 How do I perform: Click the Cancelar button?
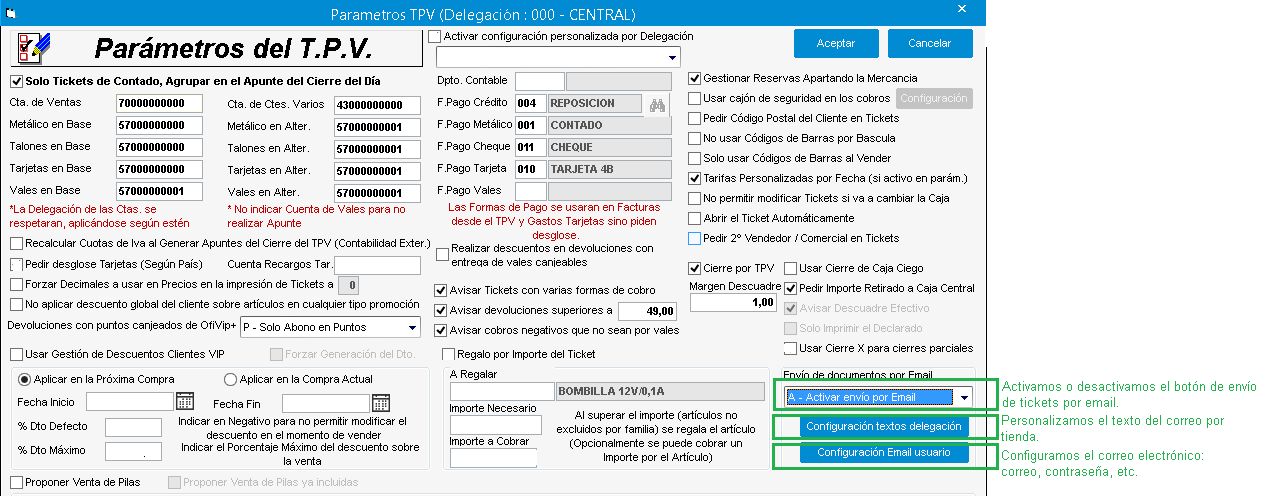(929, 44)
